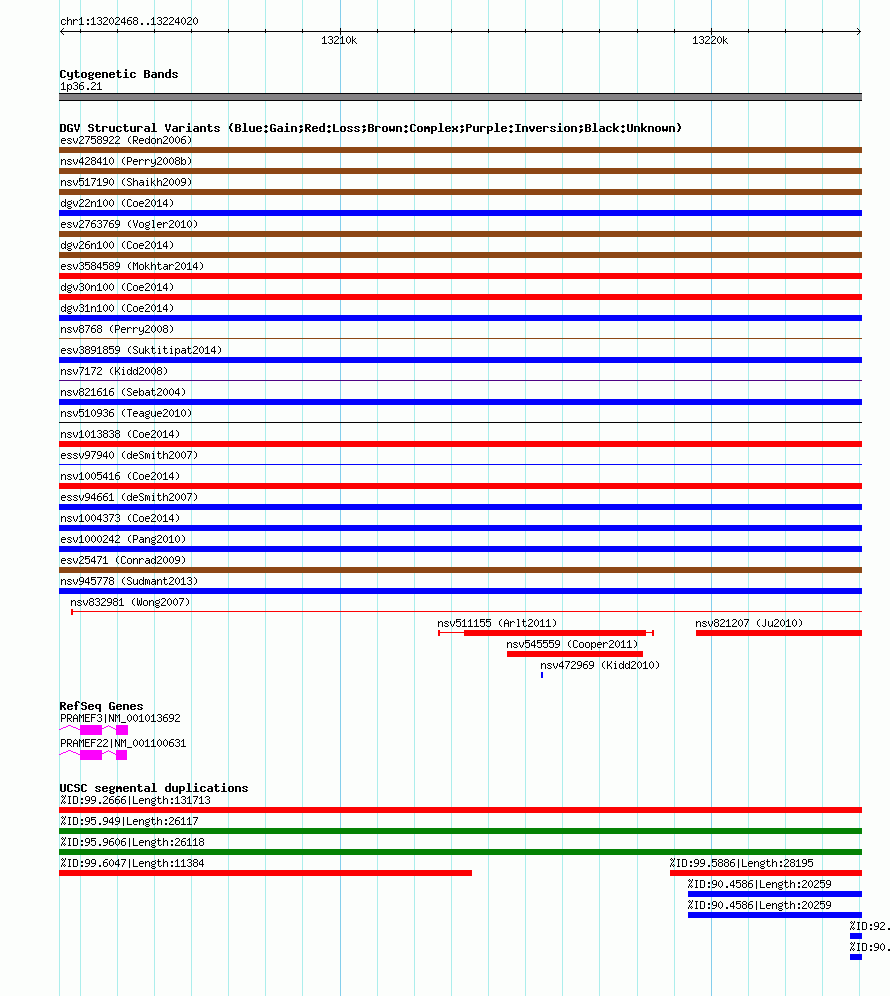Click nsv1013838 (Coe2014) label
890x996 pixels.
(120, 434)
